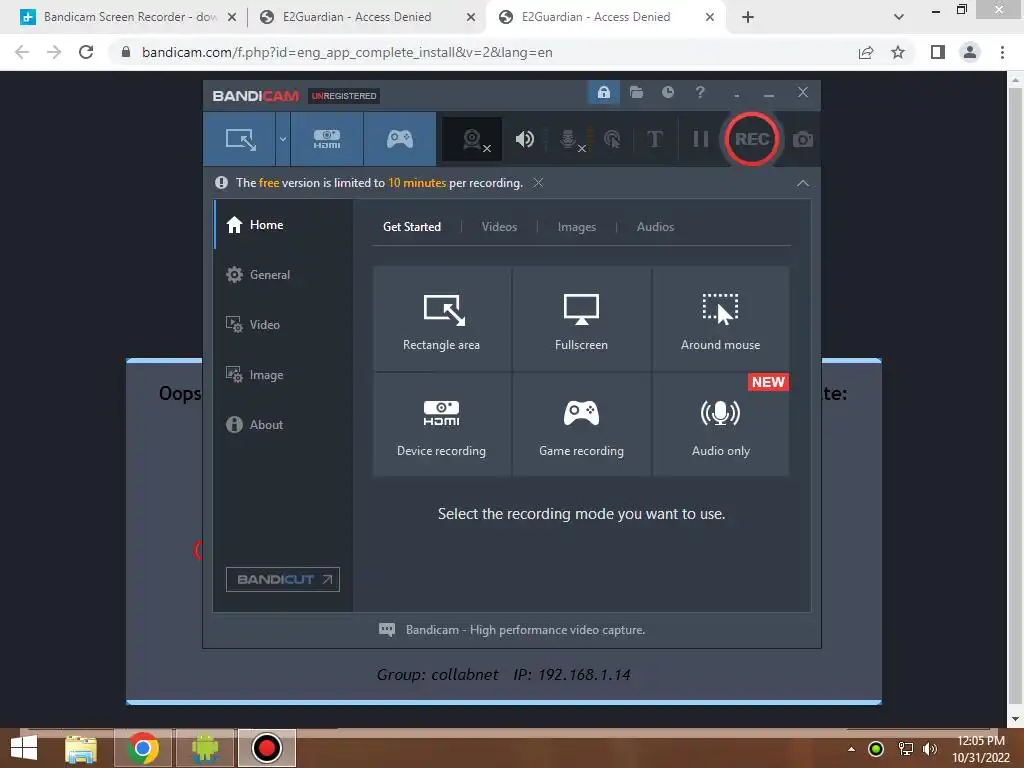The height and width of the screenshot is (768, 1024).
Task: Start recording with the REC button
Action: pyautogui.click(x=752, y=139)
